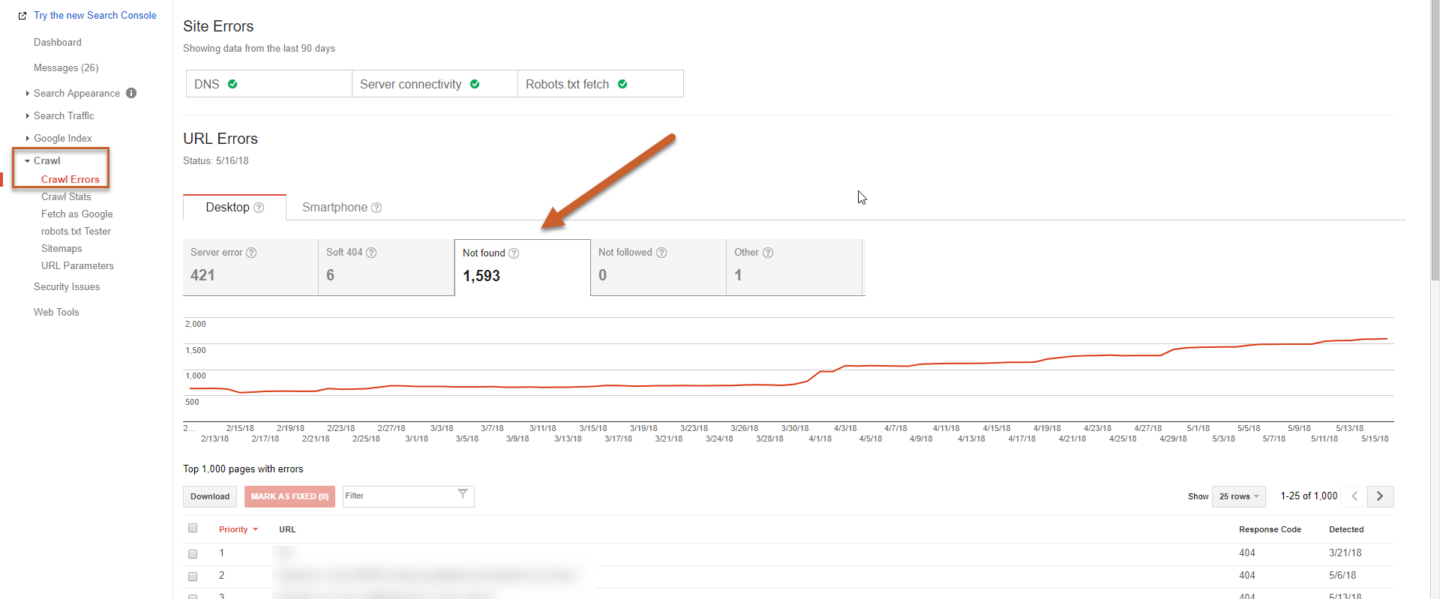1440x599 pixels.
Task: Click help icon next to Not followed
Action: pos(661,253)
